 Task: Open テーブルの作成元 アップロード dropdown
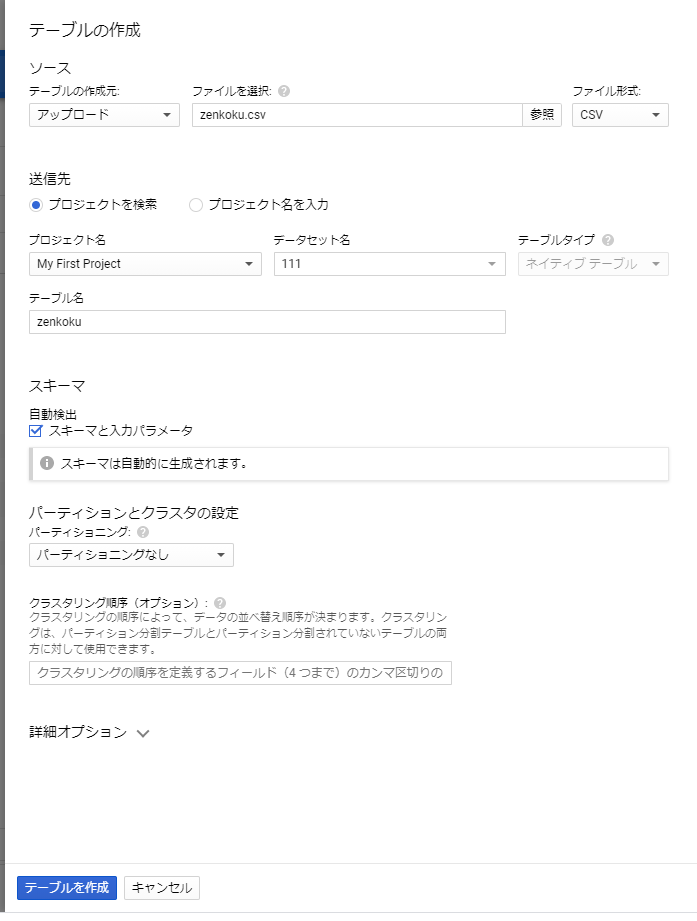(x=104, y=115)
